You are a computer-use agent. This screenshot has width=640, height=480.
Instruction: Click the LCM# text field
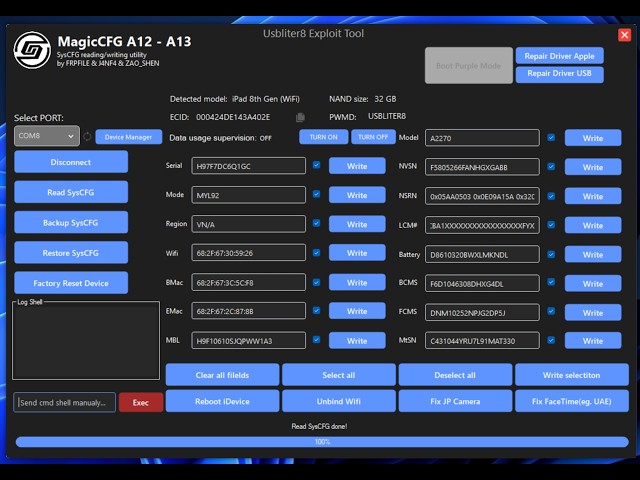(482, 225)
